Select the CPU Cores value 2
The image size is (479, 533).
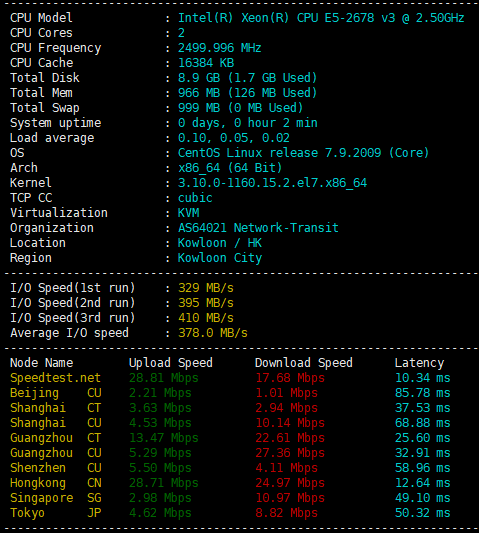point(182,33)
